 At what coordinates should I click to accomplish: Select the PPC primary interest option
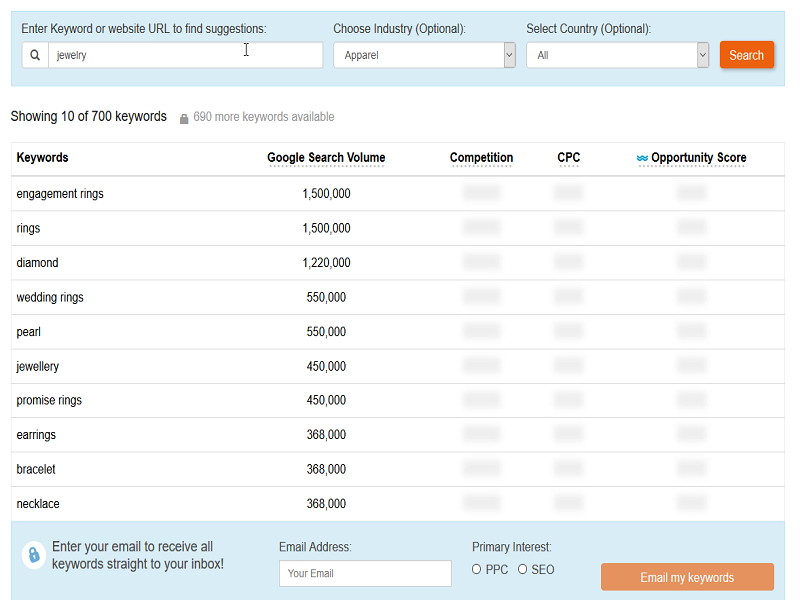(x=476, y=569)
